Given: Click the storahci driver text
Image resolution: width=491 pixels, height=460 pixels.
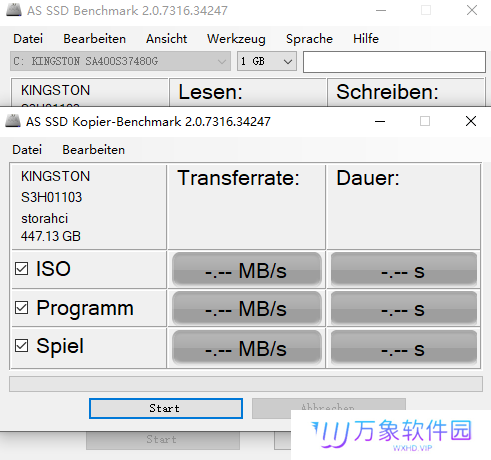Looking at the screenshot, I should pos(44,219).
